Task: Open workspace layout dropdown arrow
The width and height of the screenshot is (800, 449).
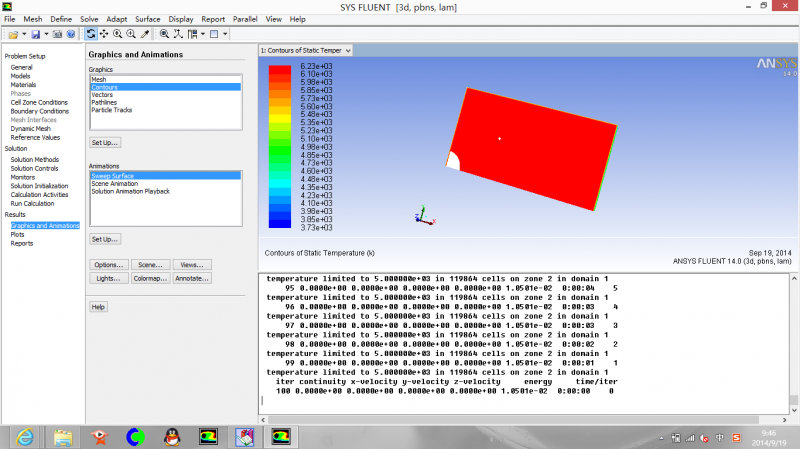Action: point(203,34)
